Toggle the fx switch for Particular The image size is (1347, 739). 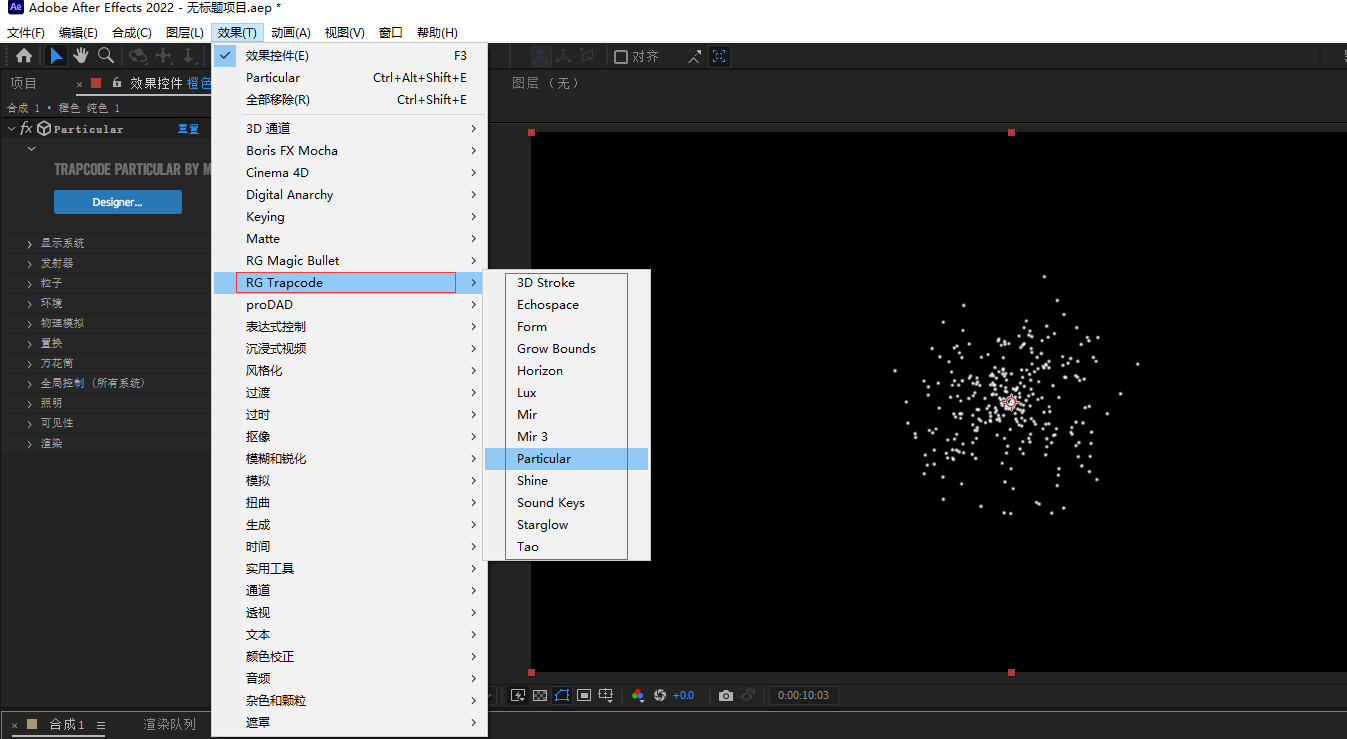(x=27, y=129)
